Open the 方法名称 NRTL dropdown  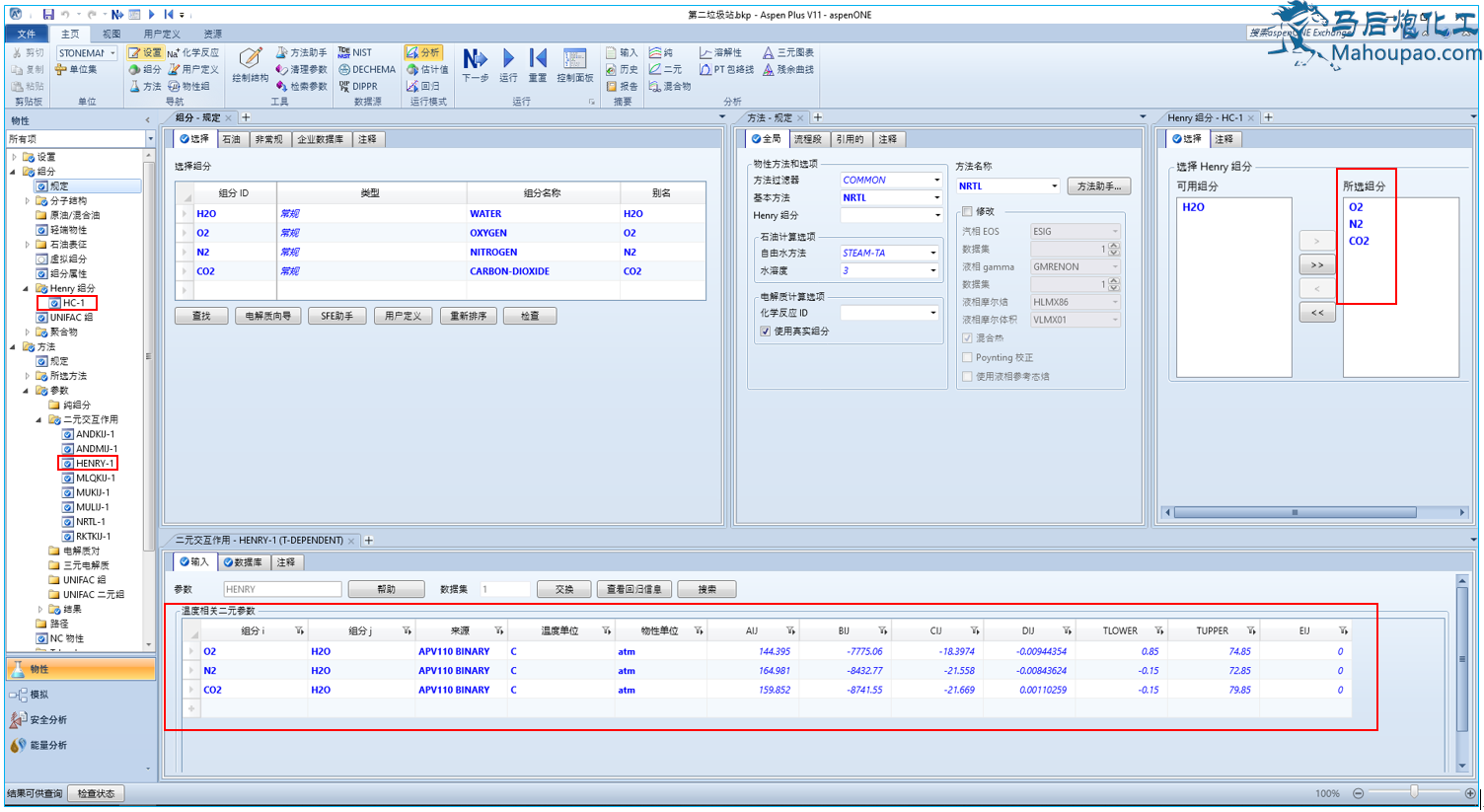click(x=1054, y=185)
